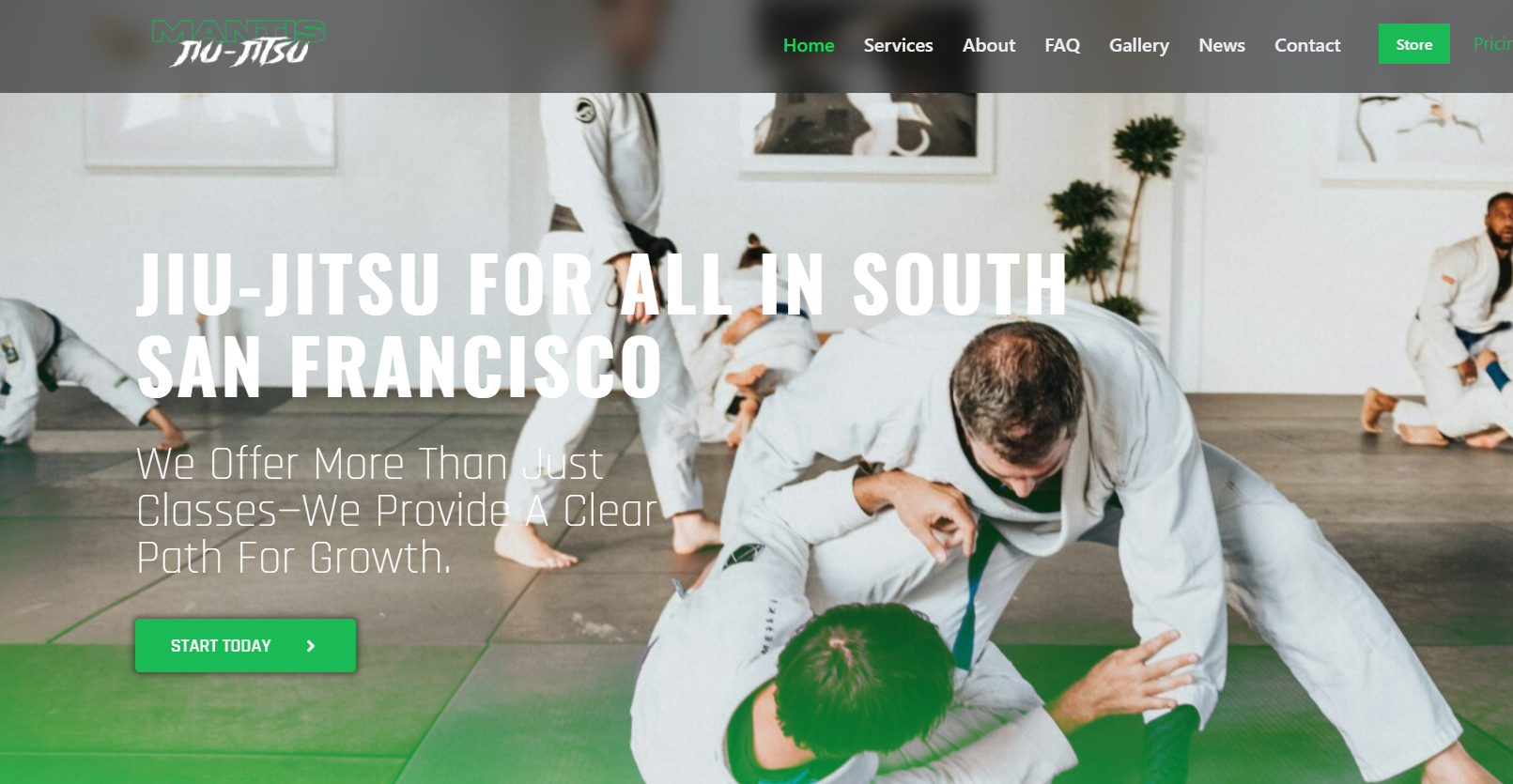Click the chevron arrow inside Start Today
This screenshot has height=784, width=1513.
tap(311, 646)
